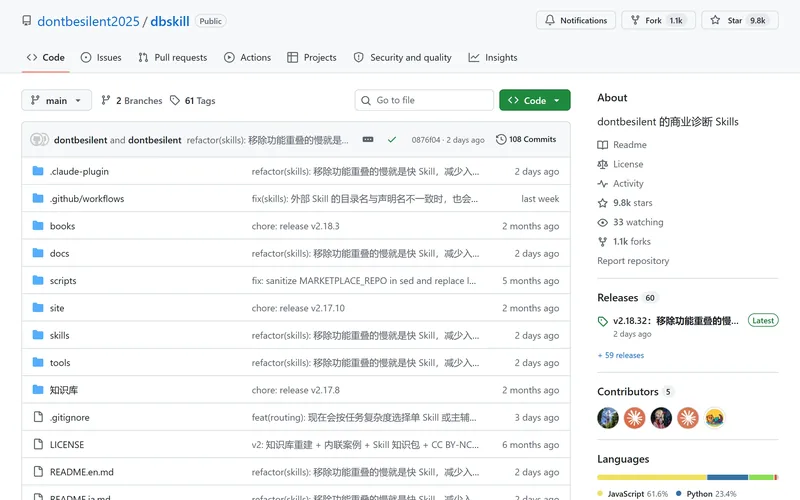Viewport: 800px width, 500px height.
Task: Click the blue Python segment of language bar
Action: [x=728, y=478]
